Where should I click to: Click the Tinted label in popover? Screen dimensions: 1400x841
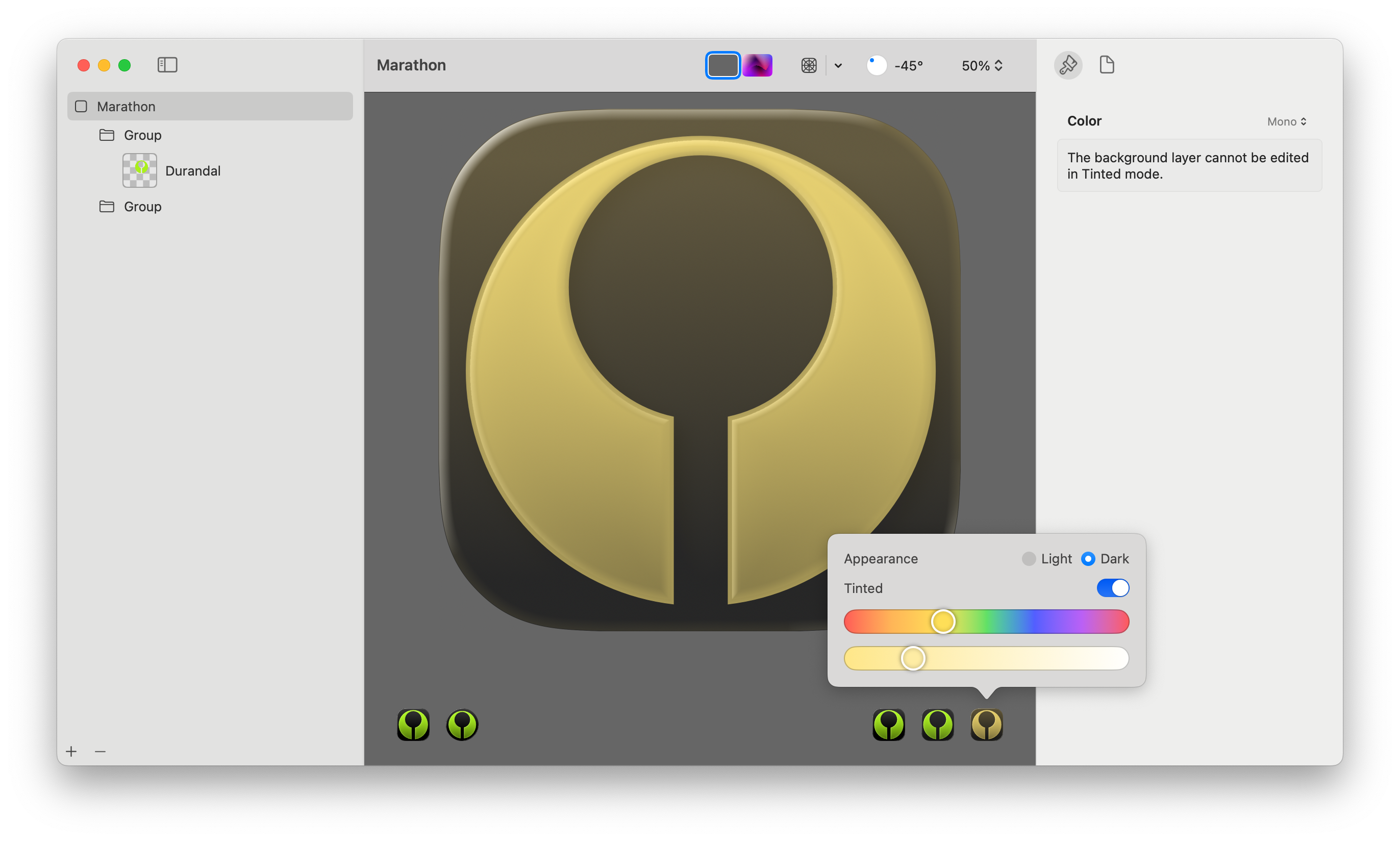(x=863, y=588)
